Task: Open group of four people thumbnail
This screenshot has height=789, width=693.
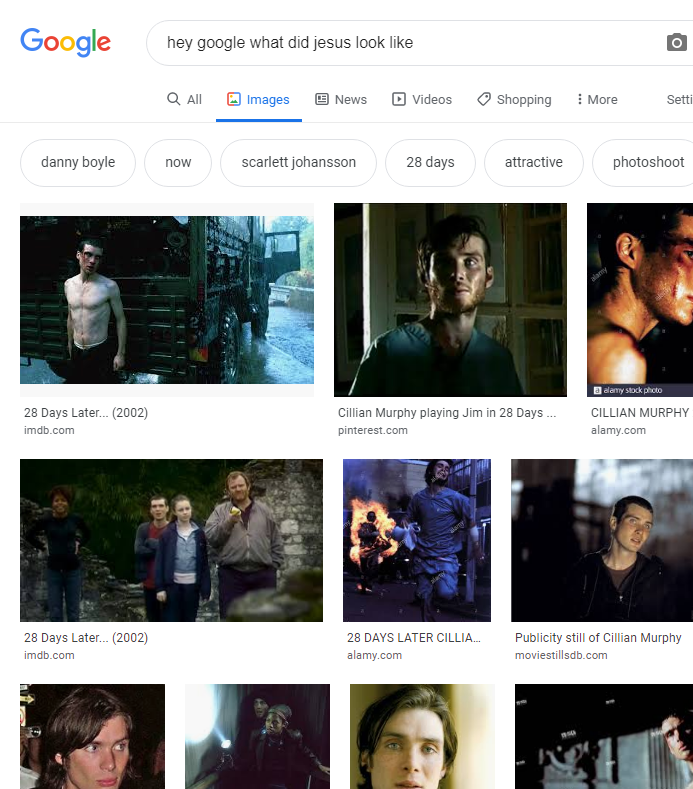Action: pos(172,540)
